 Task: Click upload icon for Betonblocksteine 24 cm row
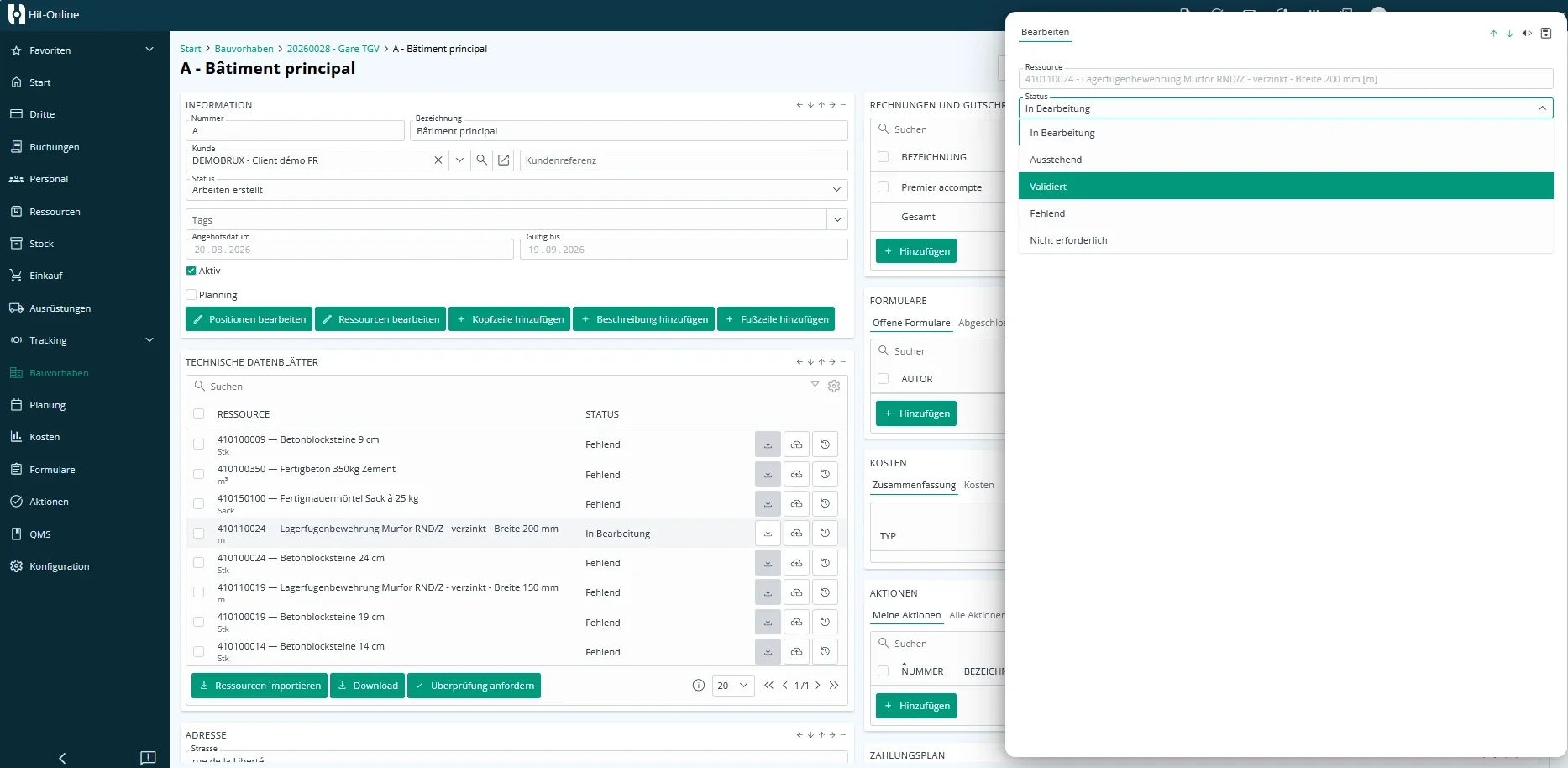pos(796,563)
